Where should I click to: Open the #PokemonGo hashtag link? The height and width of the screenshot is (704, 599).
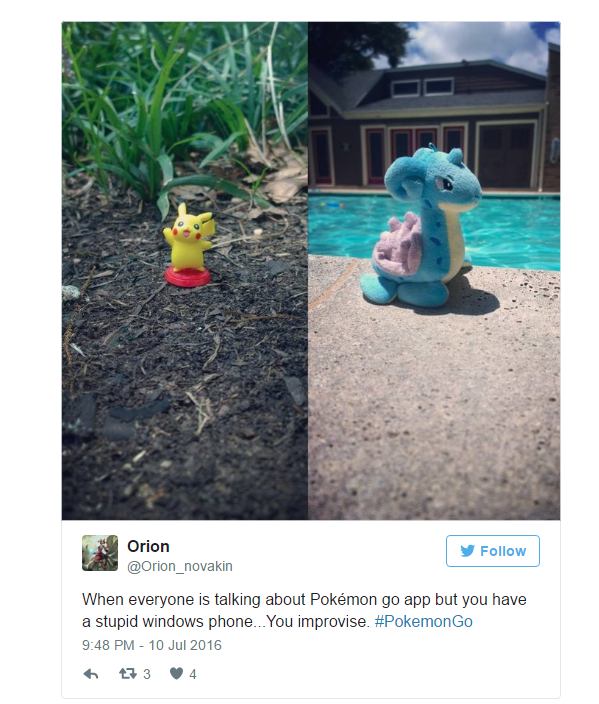tap(423, 621)
